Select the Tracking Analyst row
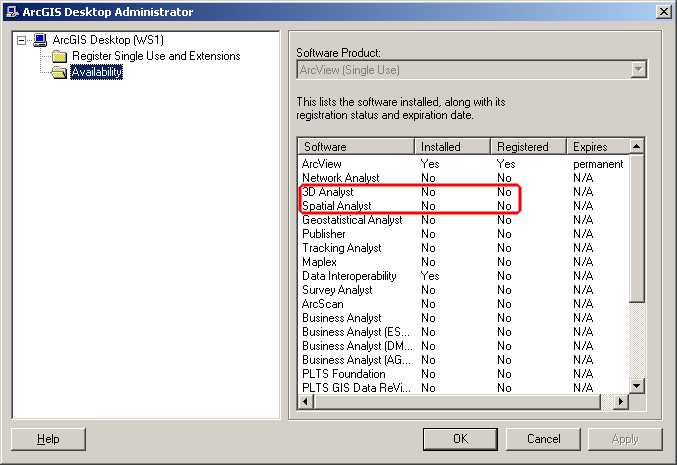 click(464, 248)
